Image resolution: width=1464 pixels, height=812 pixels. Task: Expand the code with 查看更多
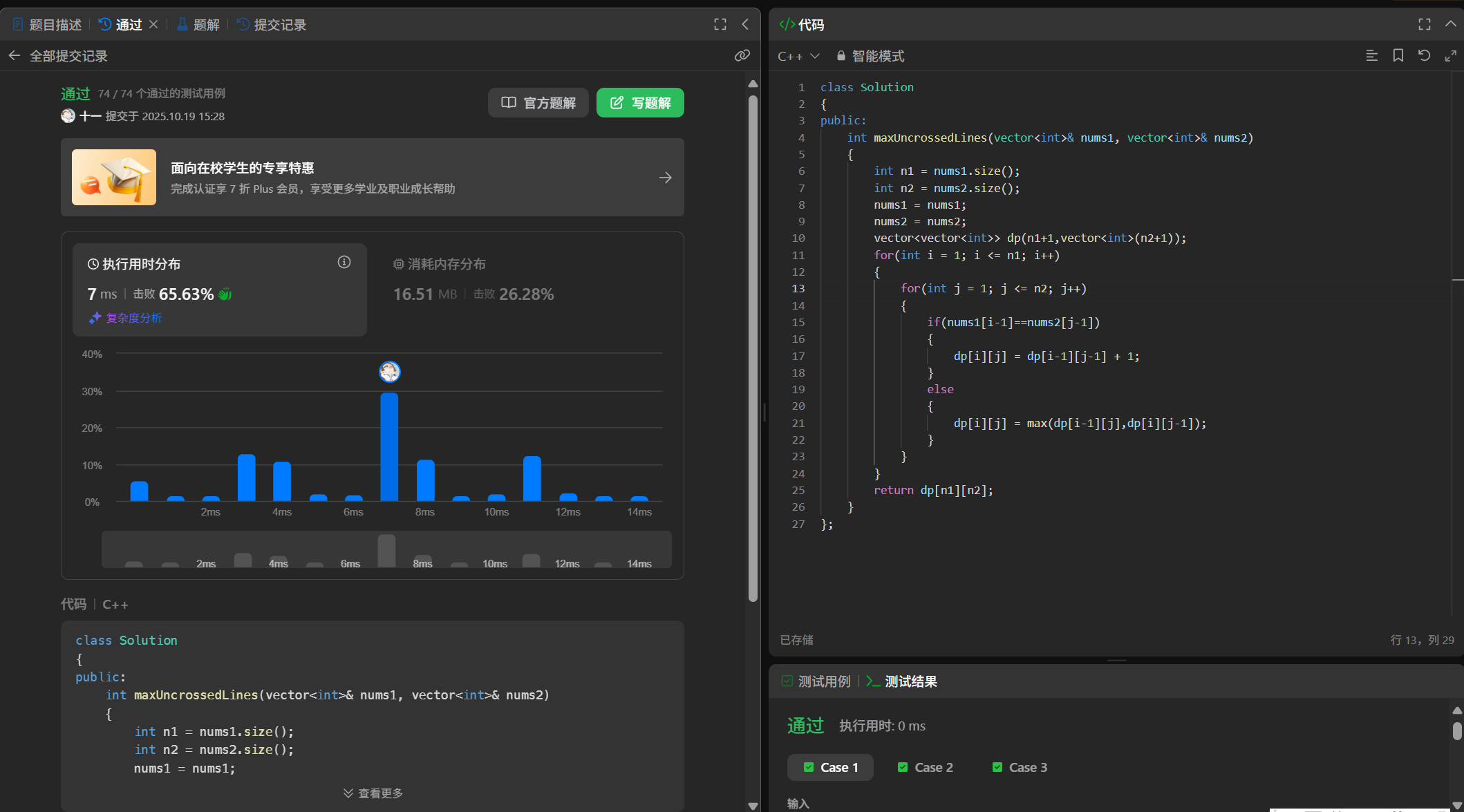click(373, 793)
